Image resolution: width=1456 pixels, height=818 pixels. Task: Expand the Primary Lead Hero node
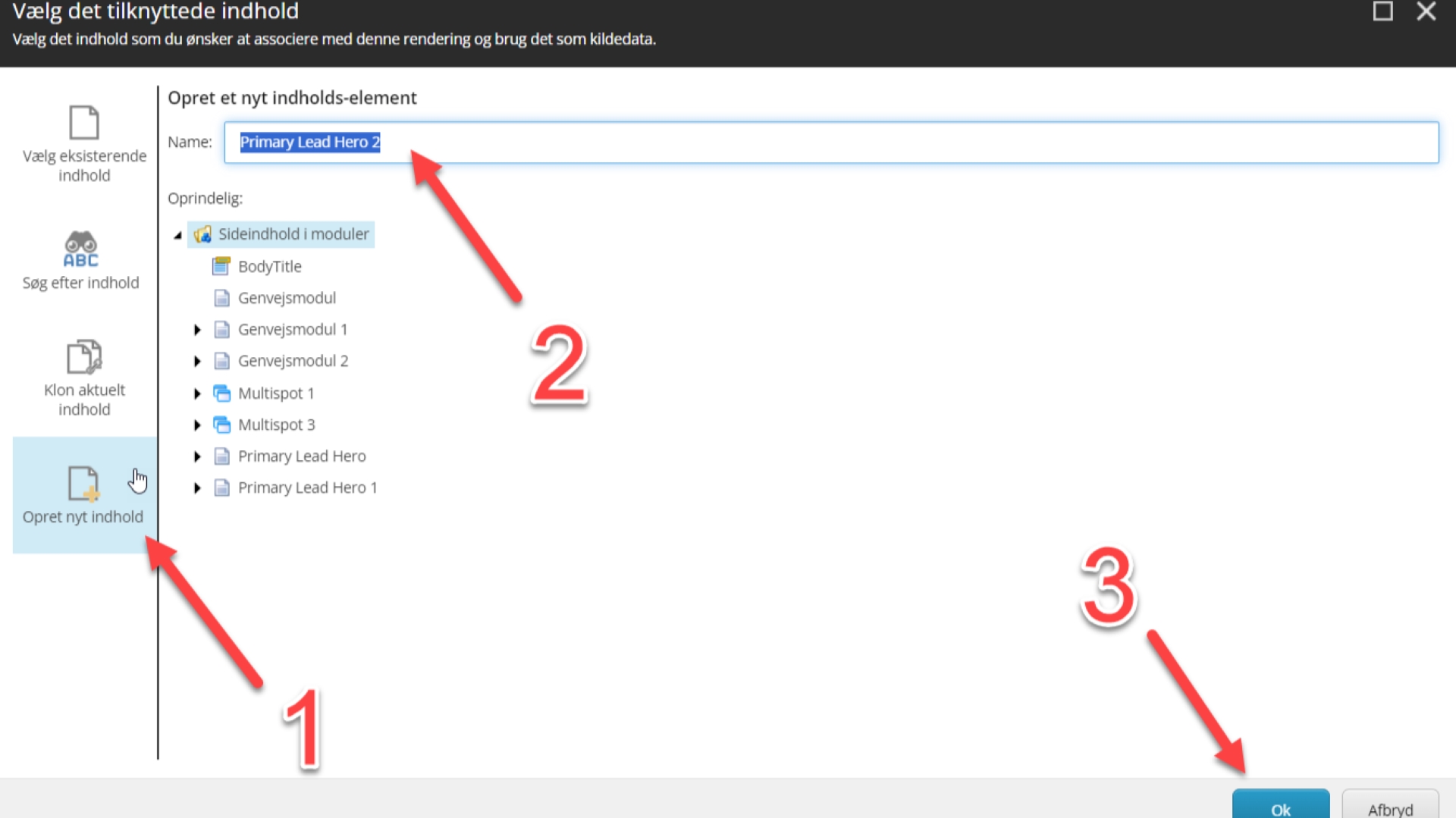[x=197, y=456]
